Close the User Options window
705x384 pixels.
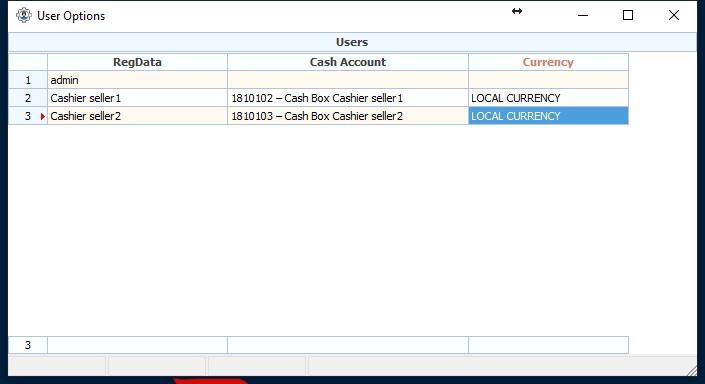[x=674, y=15]
